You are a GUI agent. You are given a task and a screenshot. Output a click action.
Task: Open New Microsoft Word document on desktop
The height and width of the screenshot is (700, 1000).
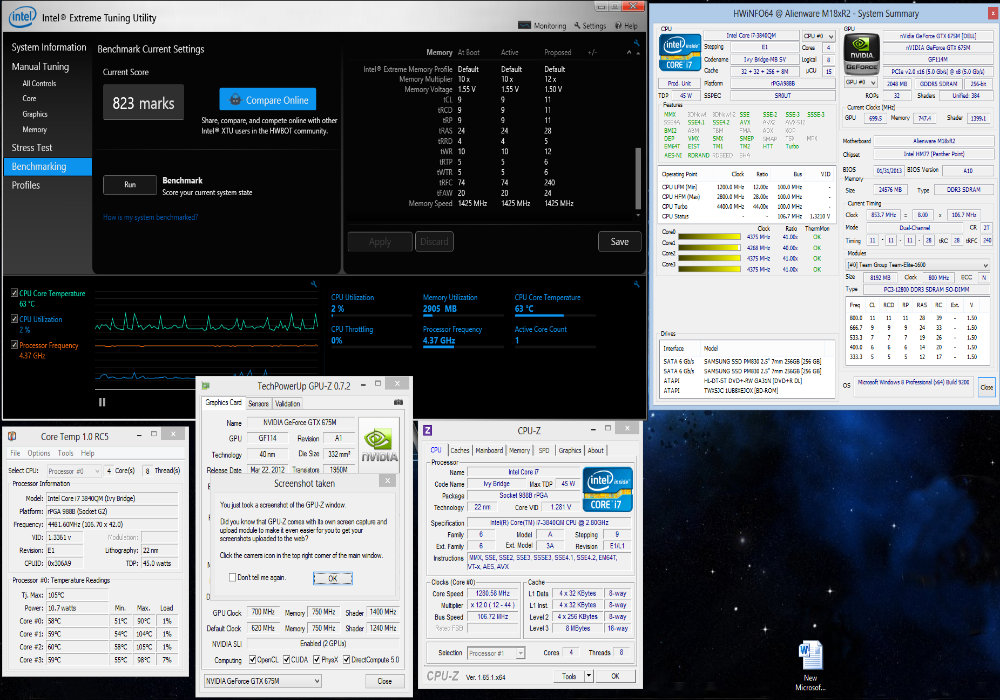pos(810,666)
